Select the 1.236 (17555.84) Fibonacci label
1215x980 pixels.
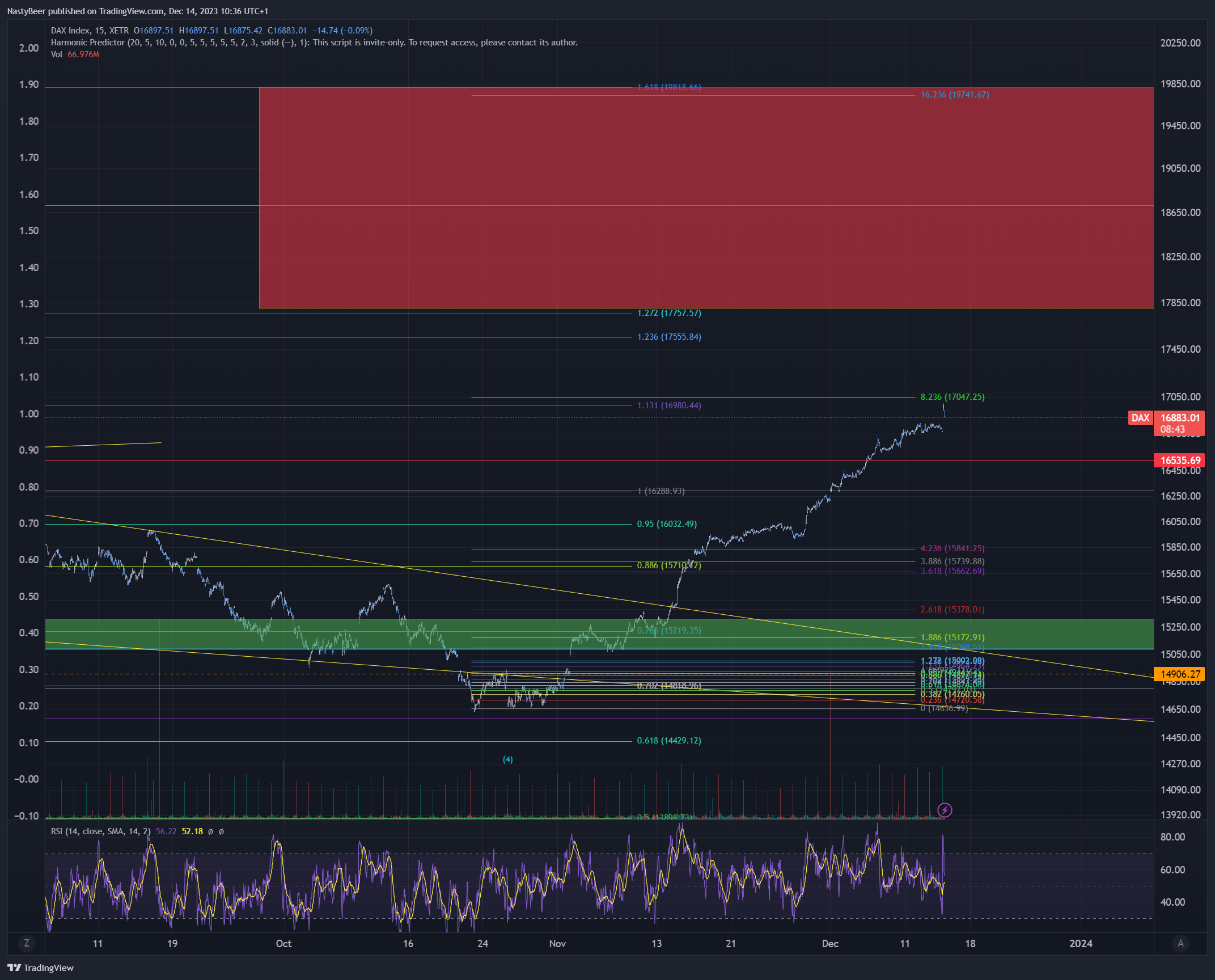(669, 337)
